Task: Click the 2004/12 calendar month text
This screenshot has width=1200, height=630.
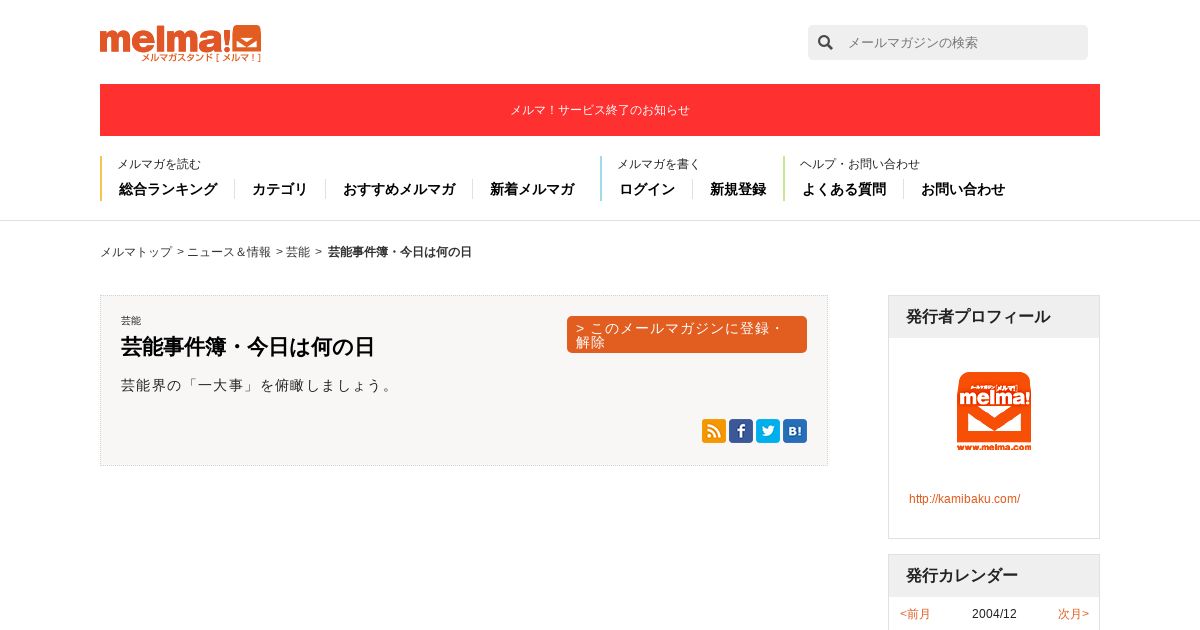Action: 994,614
